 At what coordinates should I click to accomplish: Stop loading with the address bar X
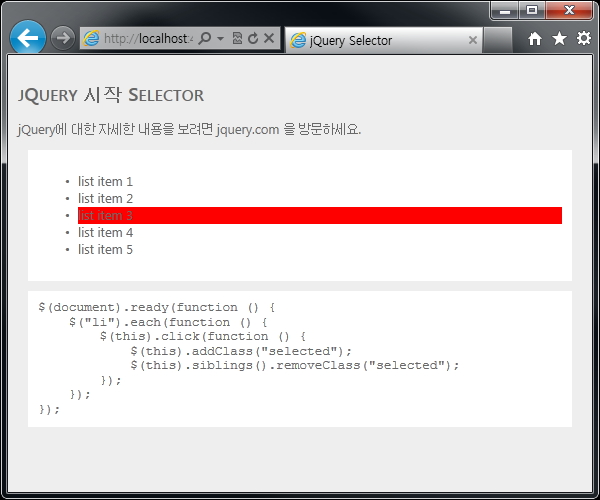click(x=269, y=38)
